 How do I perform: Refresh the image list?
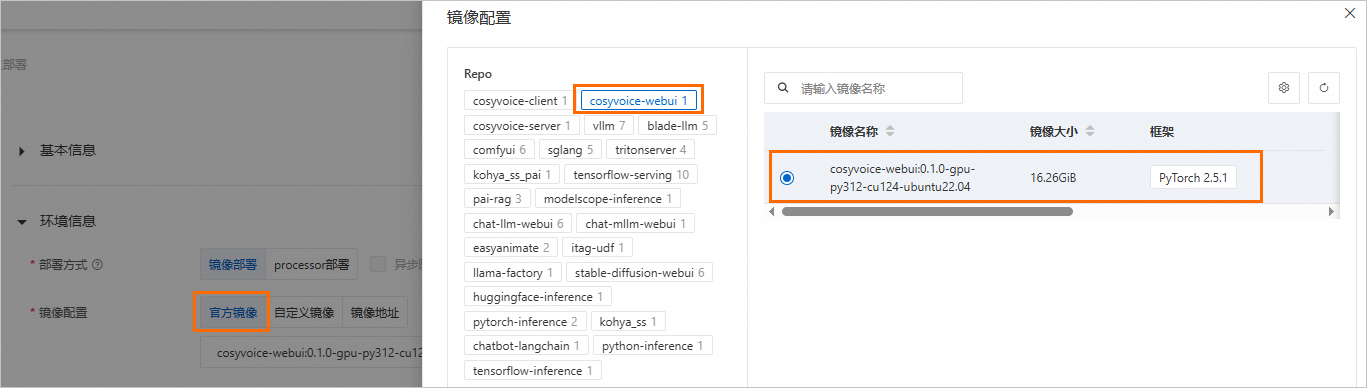coord(1324,88)
